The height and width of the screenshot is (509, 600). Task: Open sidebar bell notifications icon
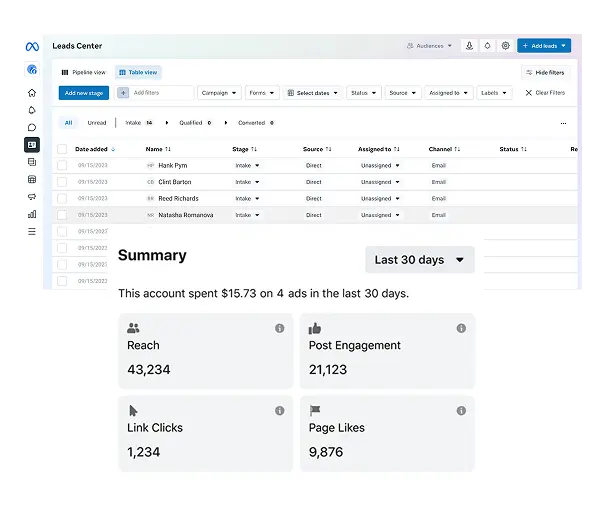click(x=32, y=110)
